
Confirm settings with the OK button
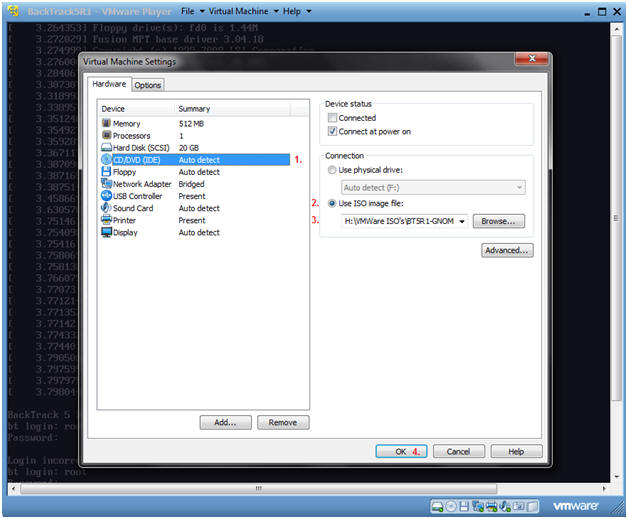pos(401,451)
